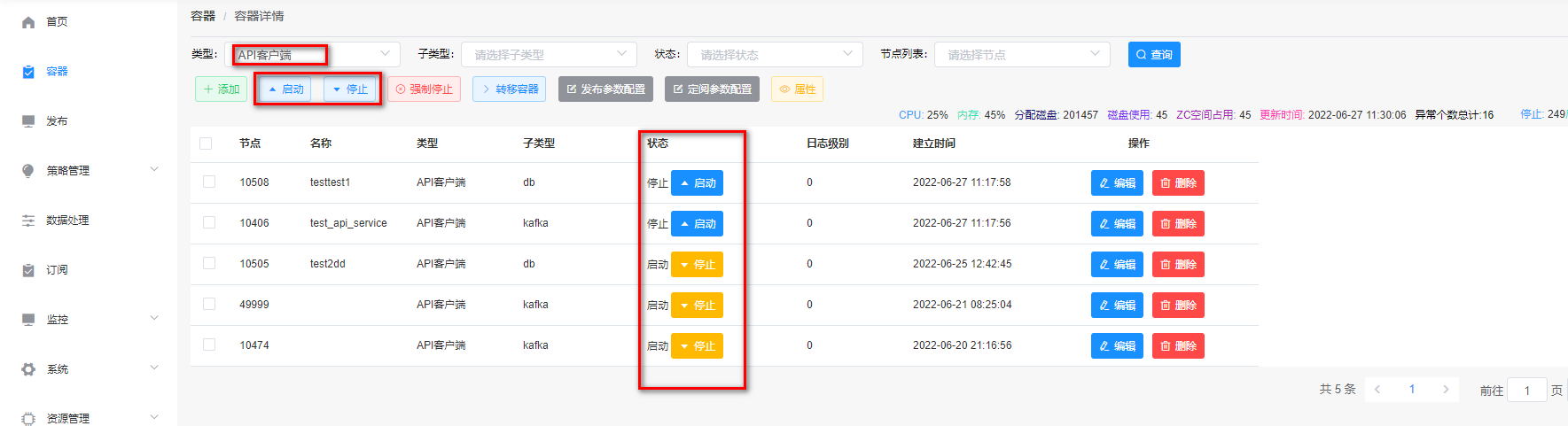
Task: Expand the 节点列表 node dropdown
Action: (x=1021, y=55)
